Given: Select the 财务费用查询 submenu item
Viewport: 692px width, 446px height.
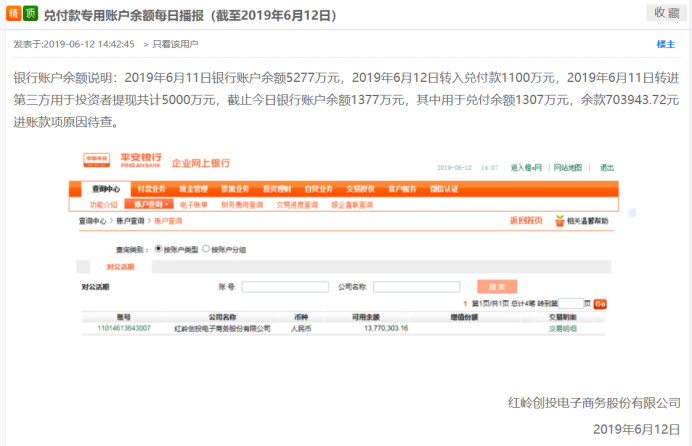Looking at the screenshot, I should click(x=242, y=205).
